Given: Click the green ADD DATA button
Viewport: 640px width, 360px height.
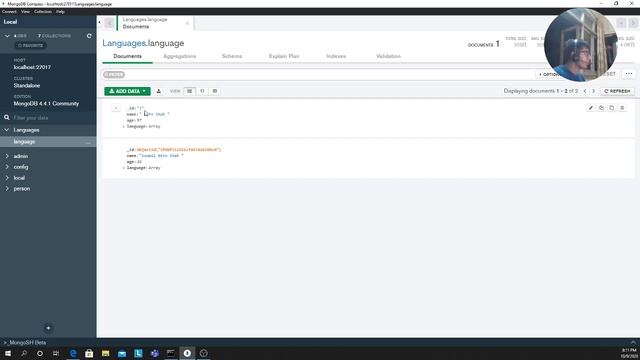Looking at the screenshot, I should pyautogui.click(x=127, y=91).
